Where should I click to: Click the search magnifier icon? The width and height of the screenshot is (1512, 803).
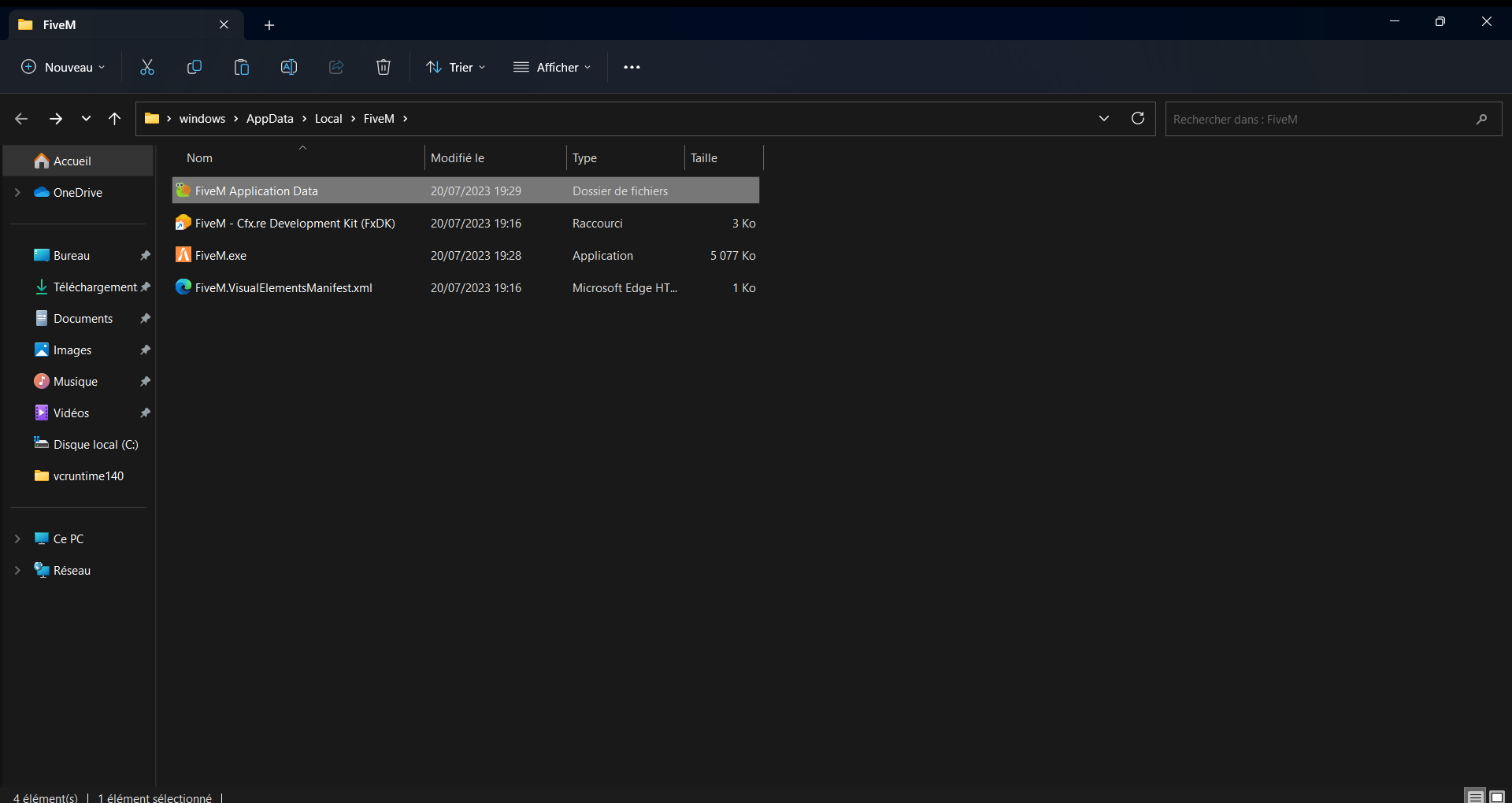coord(1482,119)
